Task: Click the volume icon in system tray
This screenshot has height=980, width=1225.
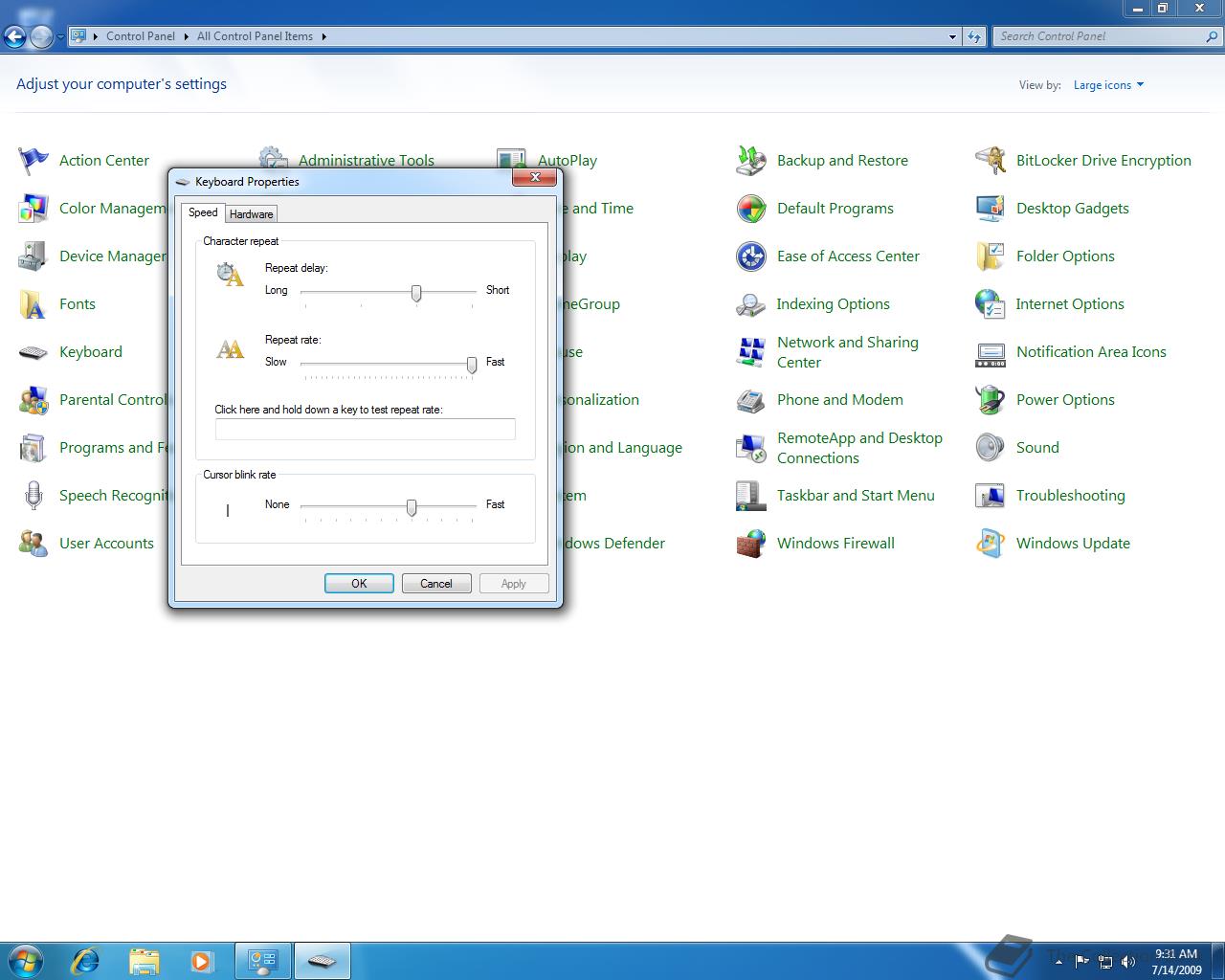Action: point(1128,962)
